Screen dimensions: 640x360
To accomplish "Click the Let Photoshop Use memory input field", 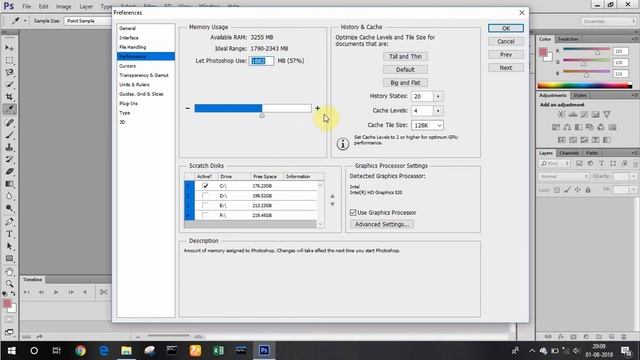I will [261, 61].
